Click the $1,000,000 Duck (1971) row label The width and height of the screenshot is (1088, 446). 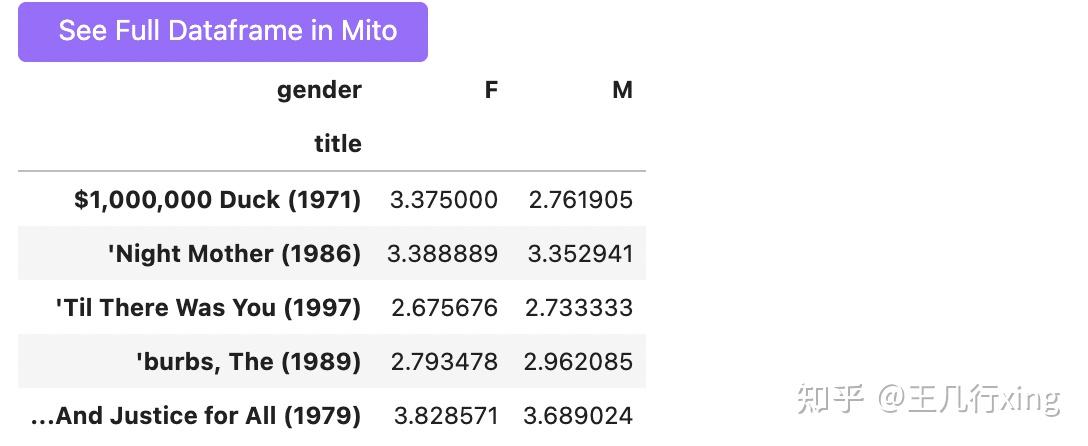point(217,200)
